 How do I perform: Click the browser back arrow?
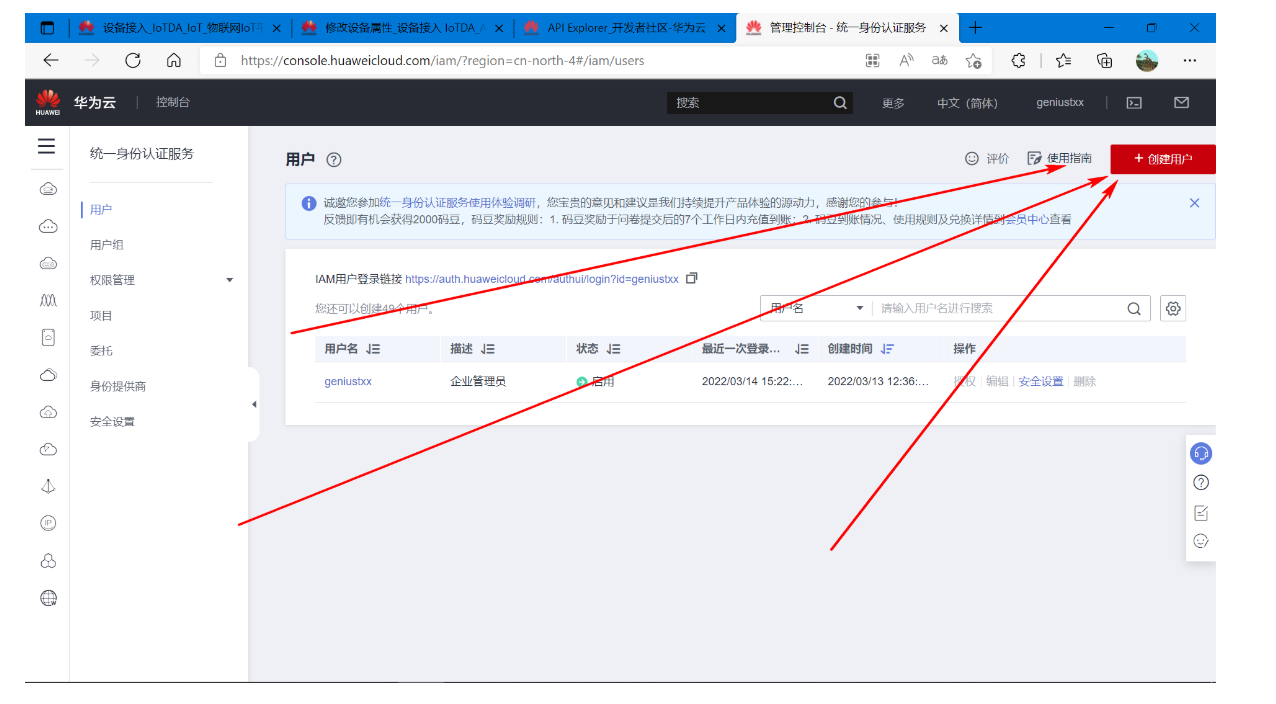point(51,61)
